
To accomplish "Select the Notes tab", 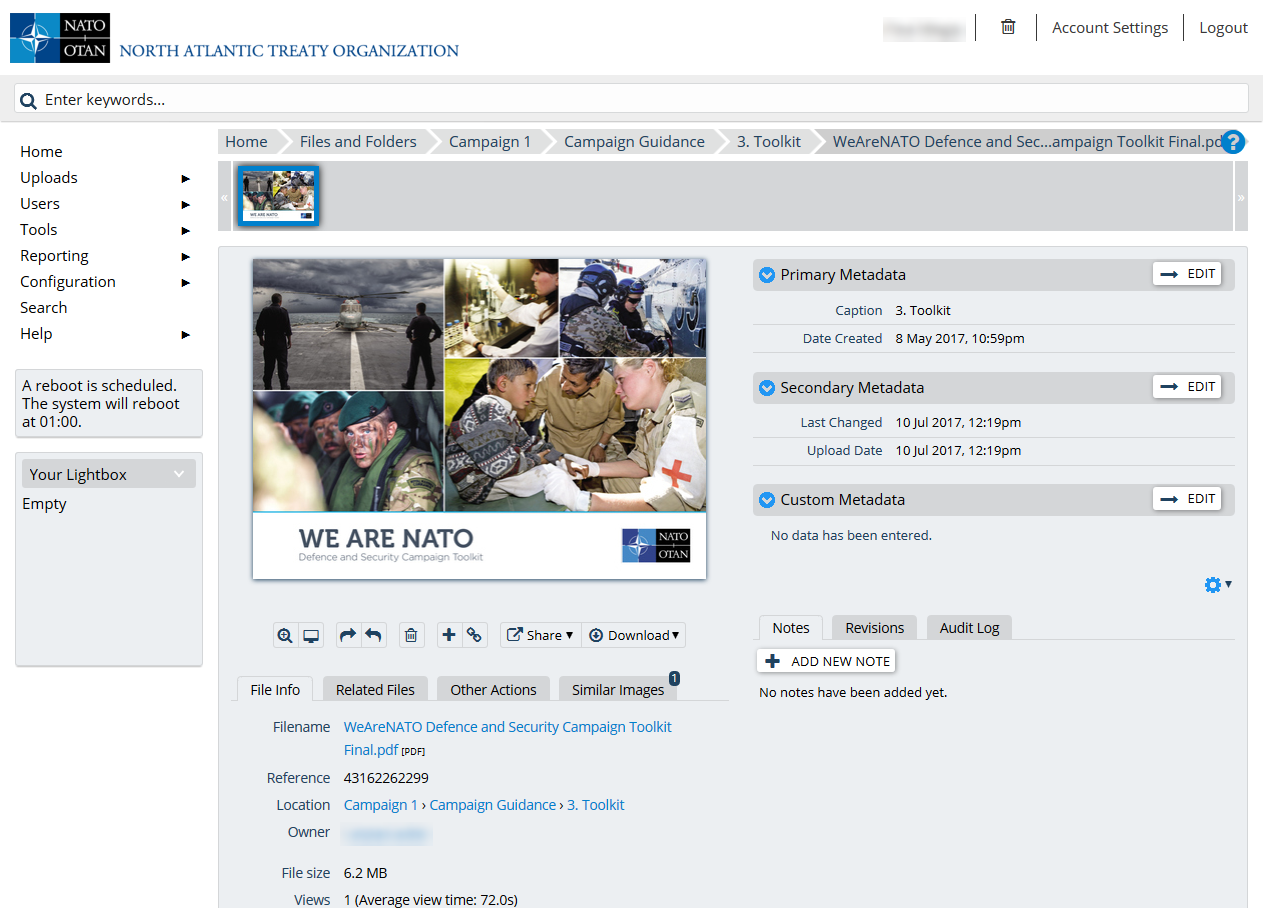I will (x=791, y=627).
